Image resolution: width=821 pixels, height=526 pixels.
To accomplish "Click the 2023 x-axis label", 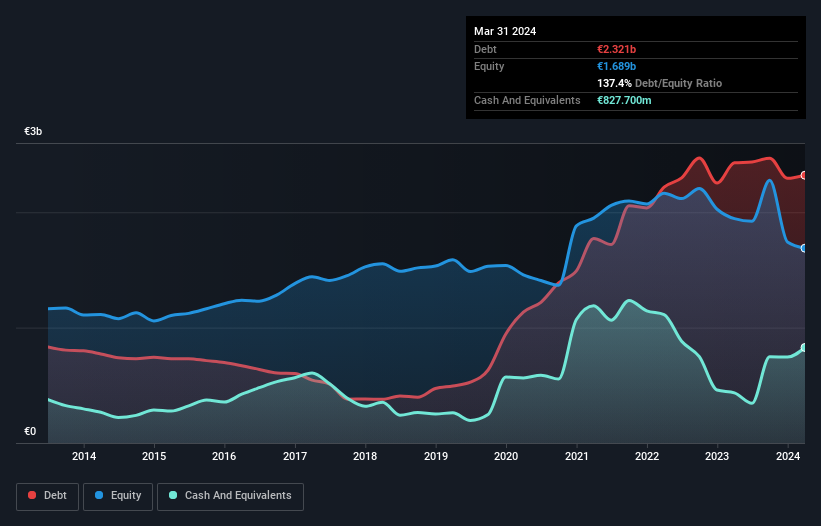I will tap(717, 456).
